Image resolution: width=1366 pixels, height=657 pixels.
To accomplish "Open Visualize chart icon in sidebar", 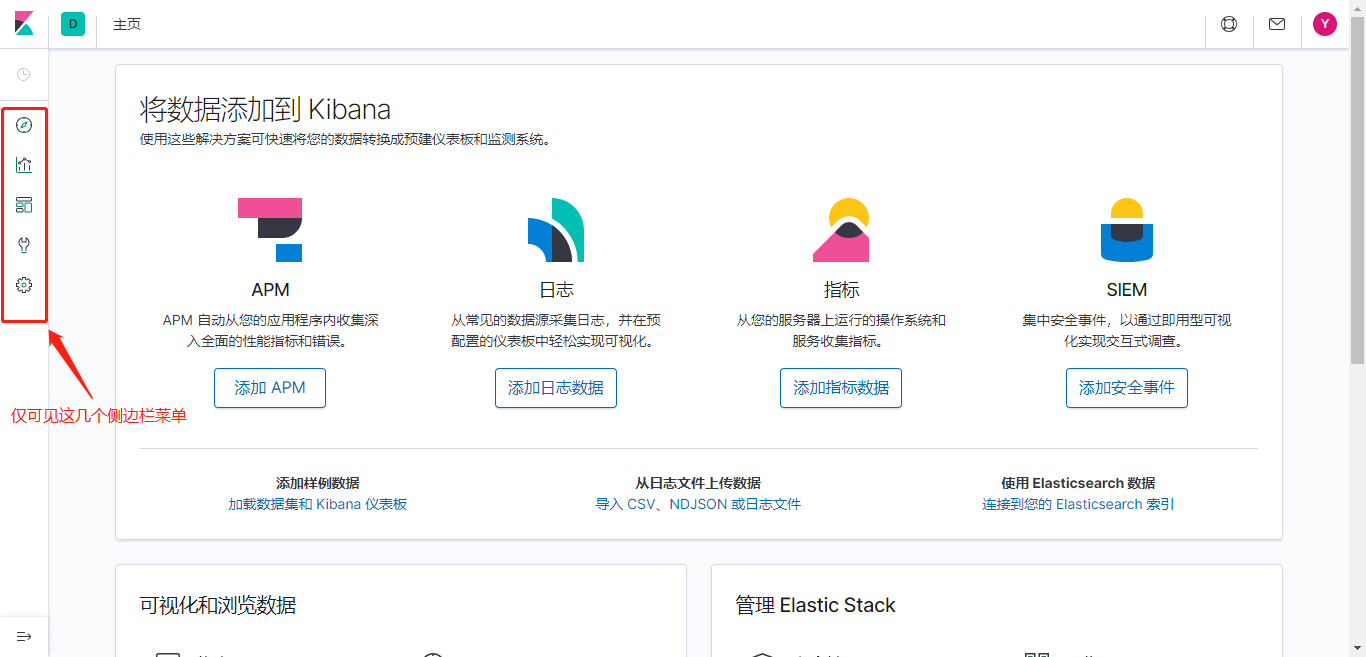I will point(24,165).
